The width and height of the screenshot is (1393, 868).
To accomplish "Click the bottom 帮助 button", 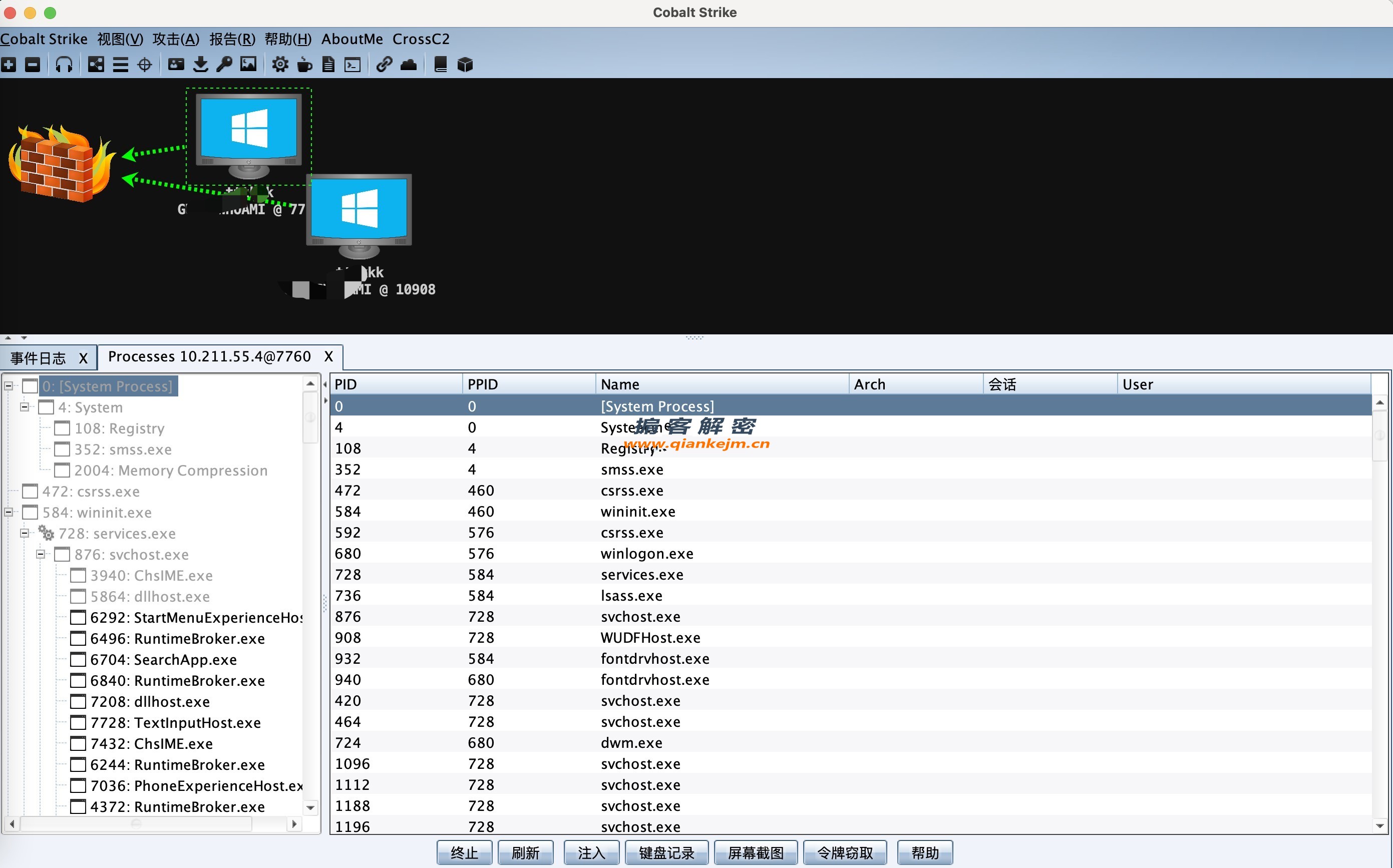I will (x=925, y=852).
